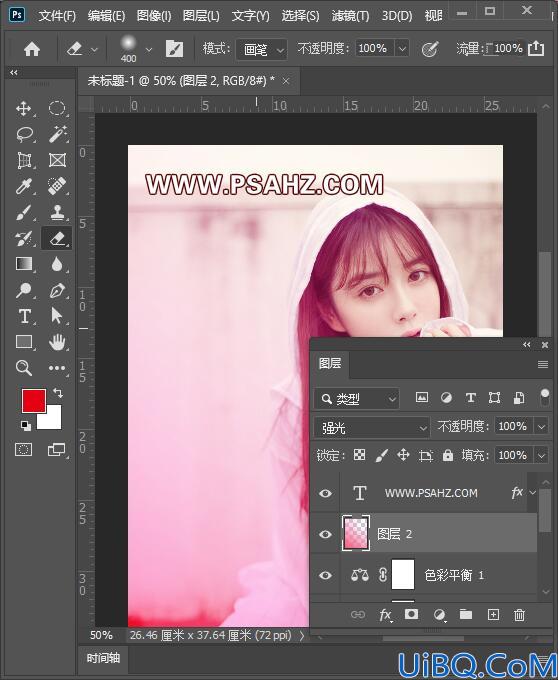Open the brush preset picker dropdown
The height and width of the screenshot is (680, 558).
[149, 49]
